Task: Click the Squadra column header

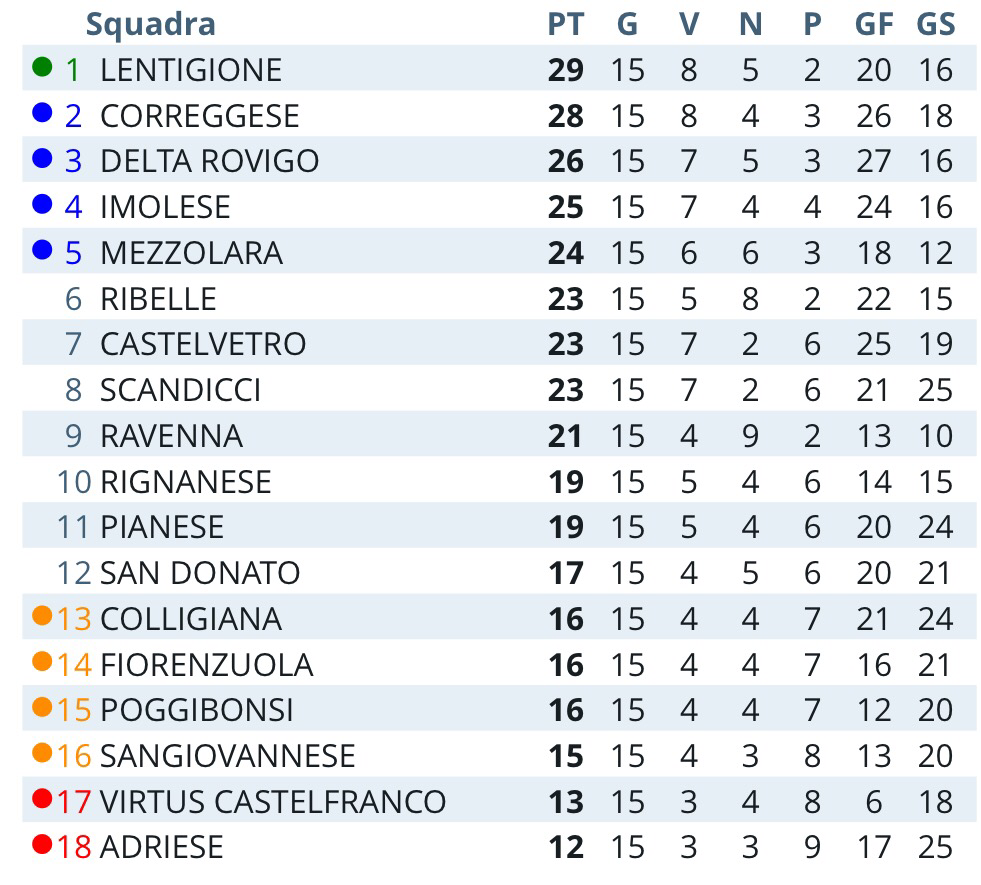Action: 151,25
